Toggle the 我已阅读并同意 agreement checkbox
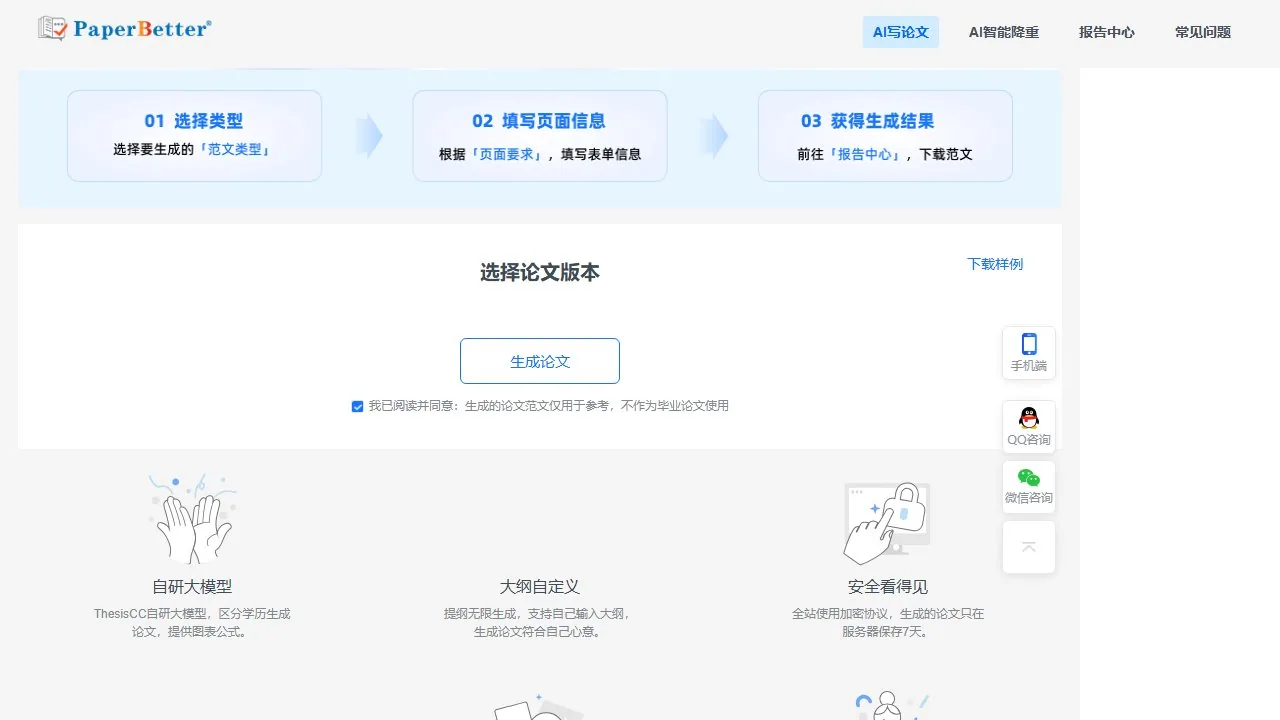 click(357, 406)
